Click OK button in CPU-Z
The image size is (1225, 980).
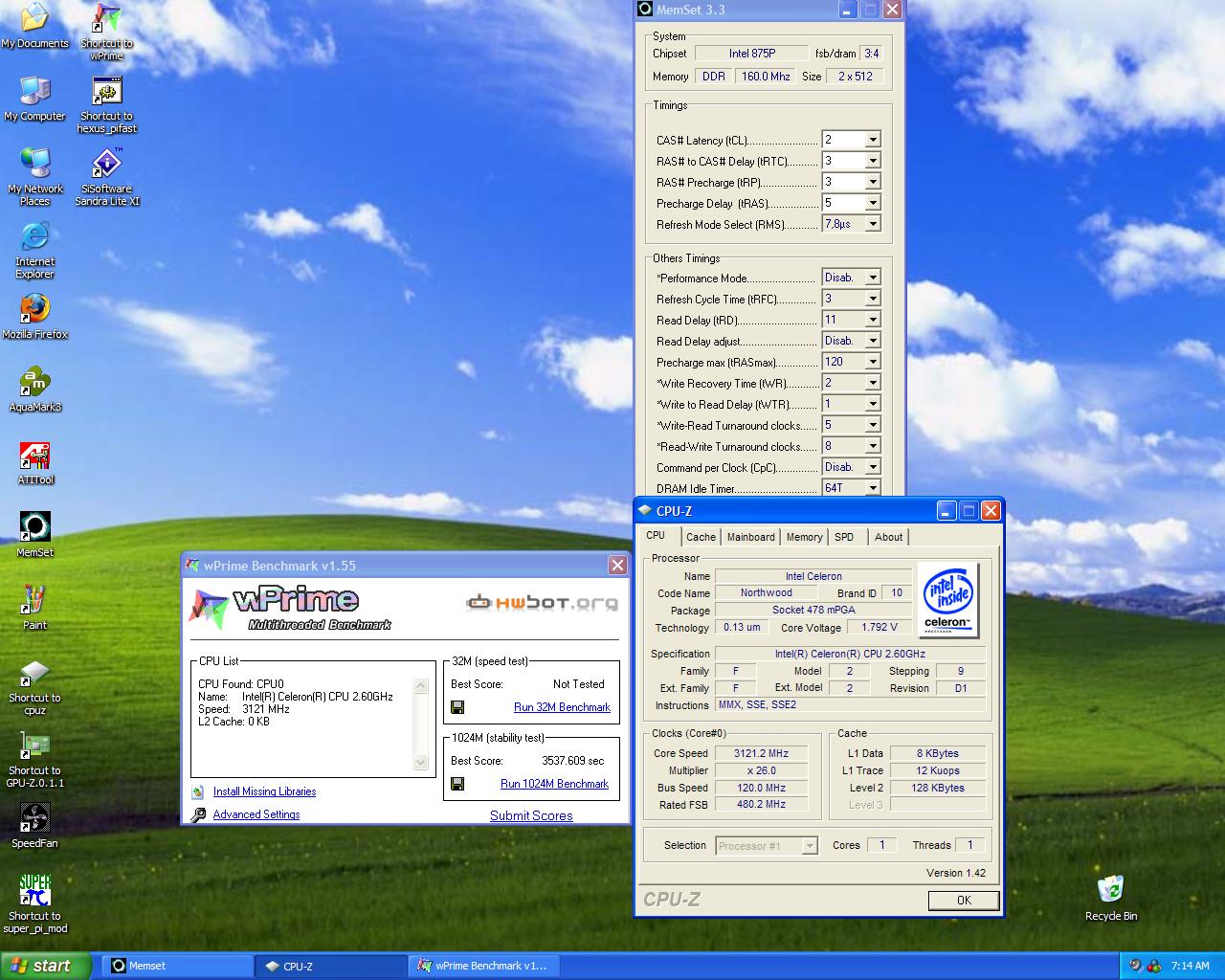[964, 901]
